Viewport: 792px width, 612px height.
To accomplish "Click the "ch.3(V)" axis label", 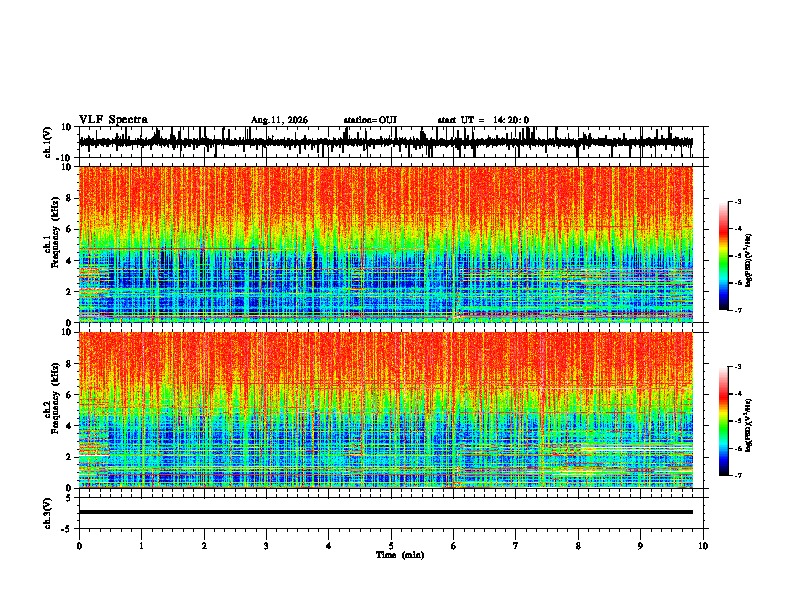I will pyautogui.click(x=48, y=513).
